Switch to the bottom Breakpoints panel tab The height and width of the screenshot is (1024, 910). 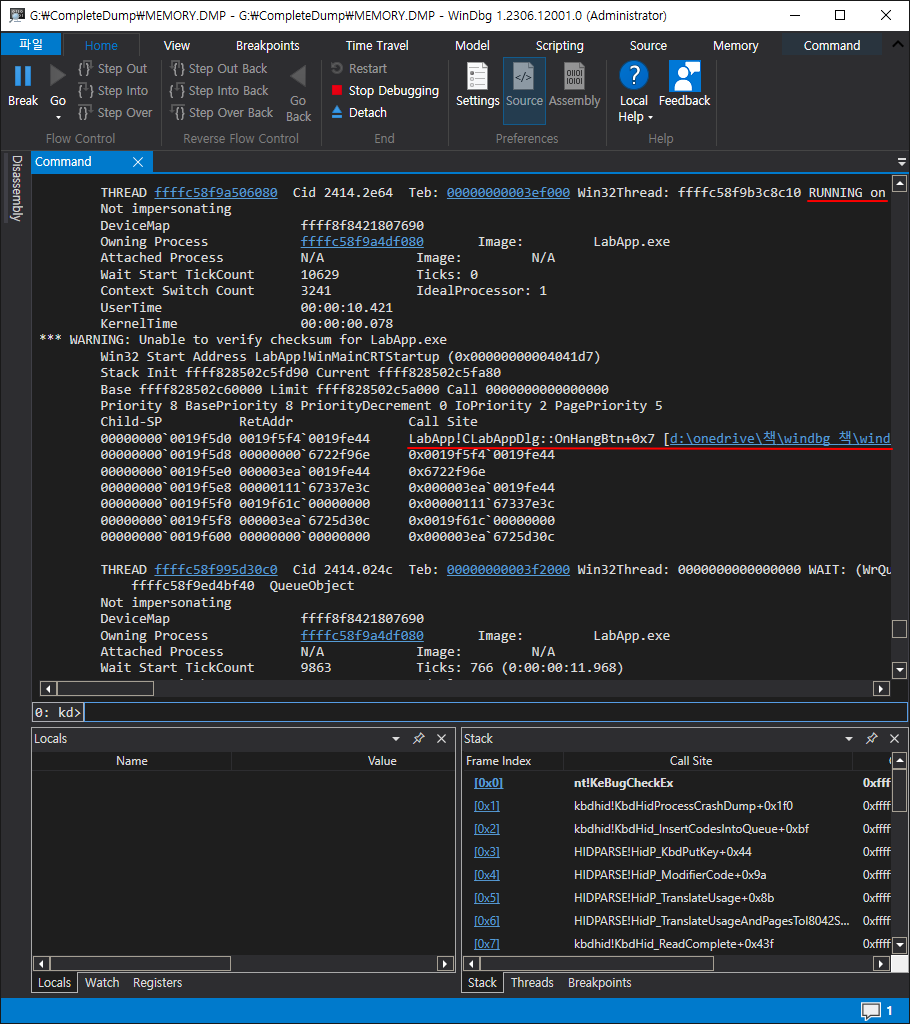click(x=599, y=983)
